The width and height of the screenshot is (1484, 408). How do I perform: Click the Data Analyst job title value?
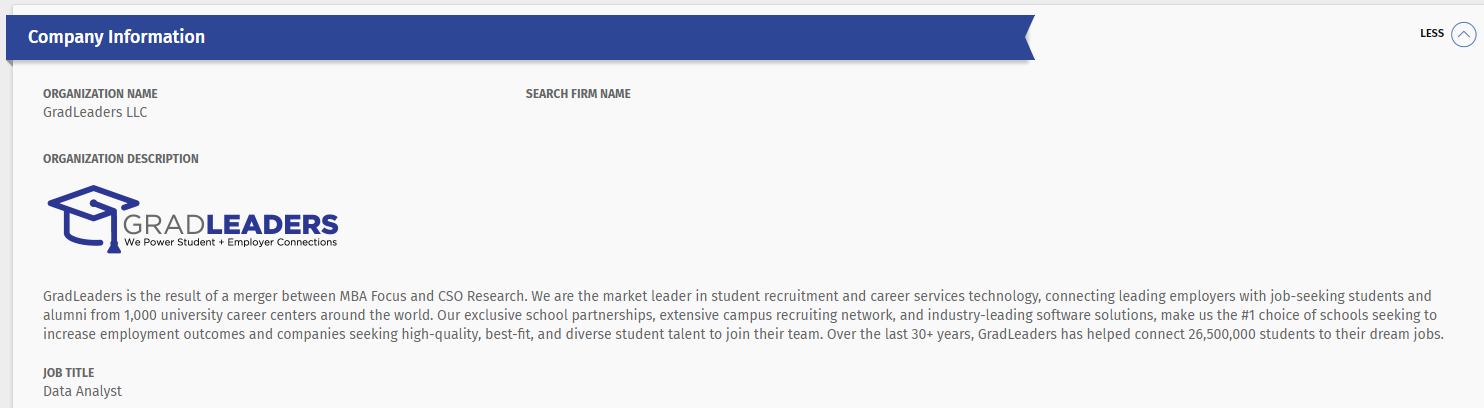tap(82, 391)
